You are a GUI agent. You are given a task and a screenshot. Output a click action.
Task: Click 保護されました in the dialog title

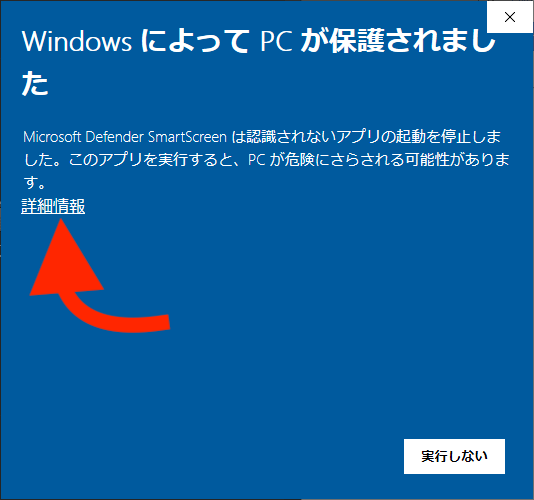tap(412, 41)
